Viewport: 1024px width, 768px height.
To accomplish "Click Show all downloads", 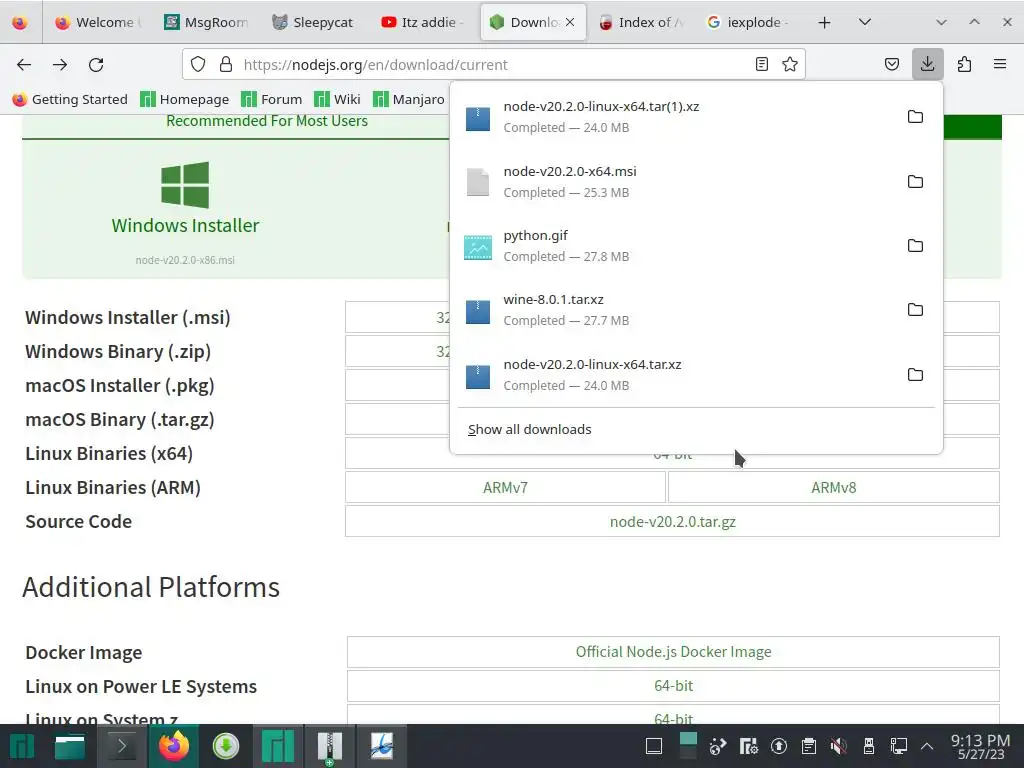I will coord(530,429).
